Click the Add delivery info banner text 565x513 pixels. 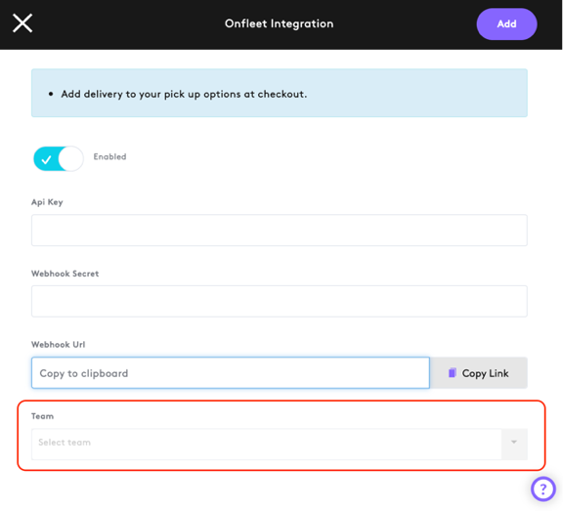[x=184, y=94]
